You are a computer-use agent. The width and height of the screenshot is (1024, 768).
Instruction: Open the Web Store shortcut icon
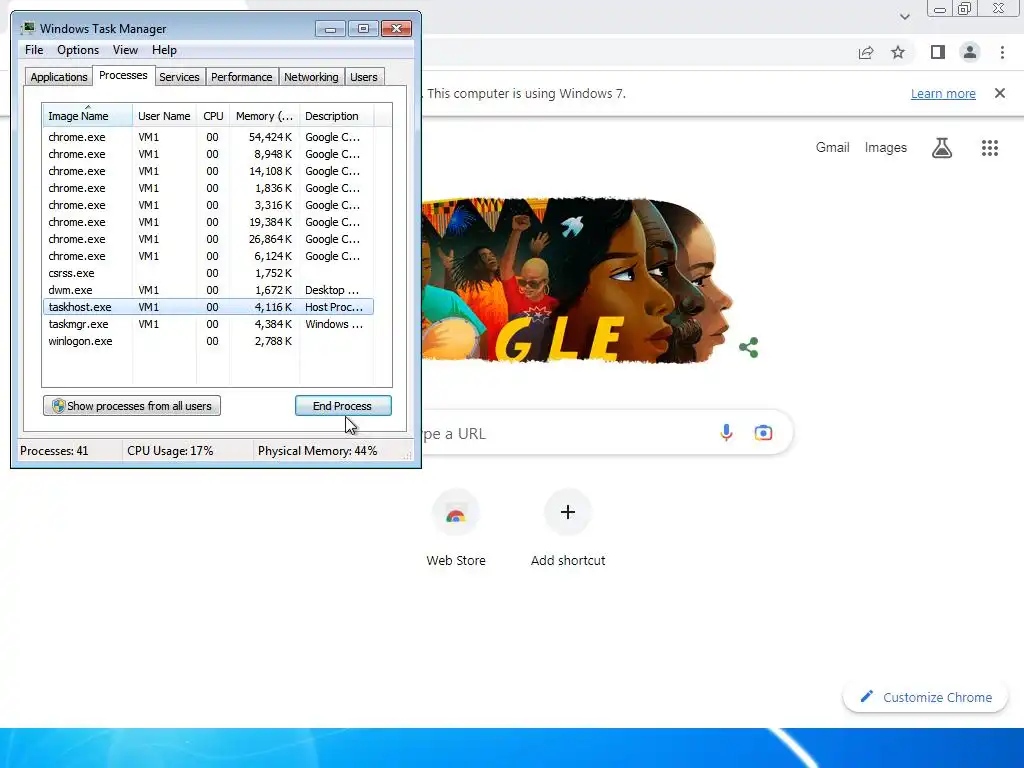pos(456,513)
